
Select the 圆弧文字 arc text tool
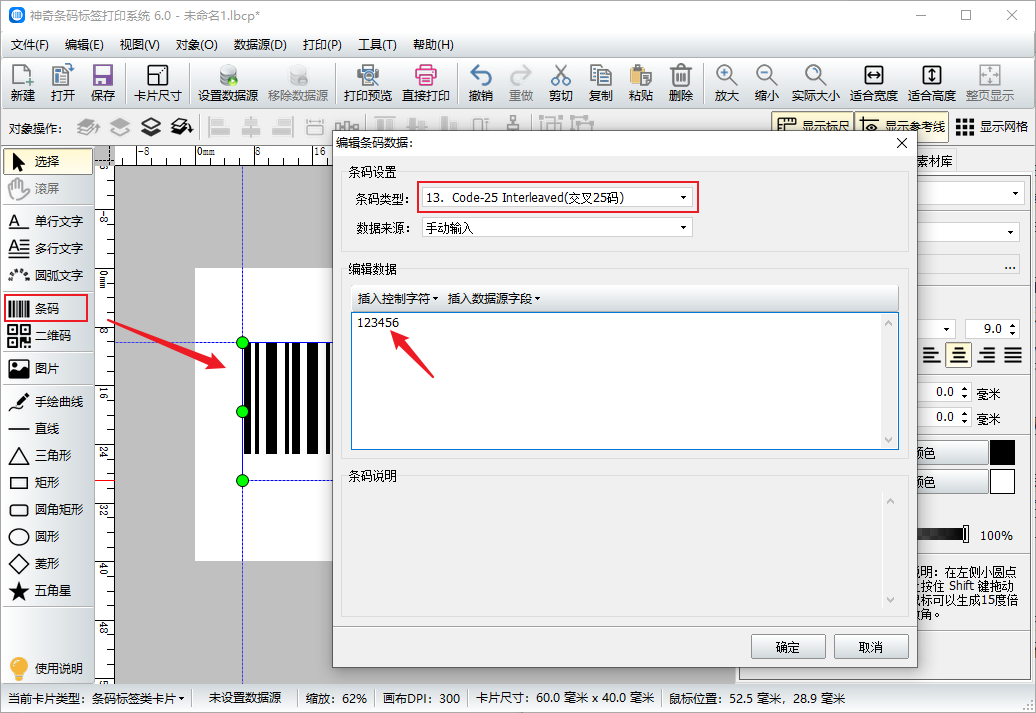coord(48,275)
